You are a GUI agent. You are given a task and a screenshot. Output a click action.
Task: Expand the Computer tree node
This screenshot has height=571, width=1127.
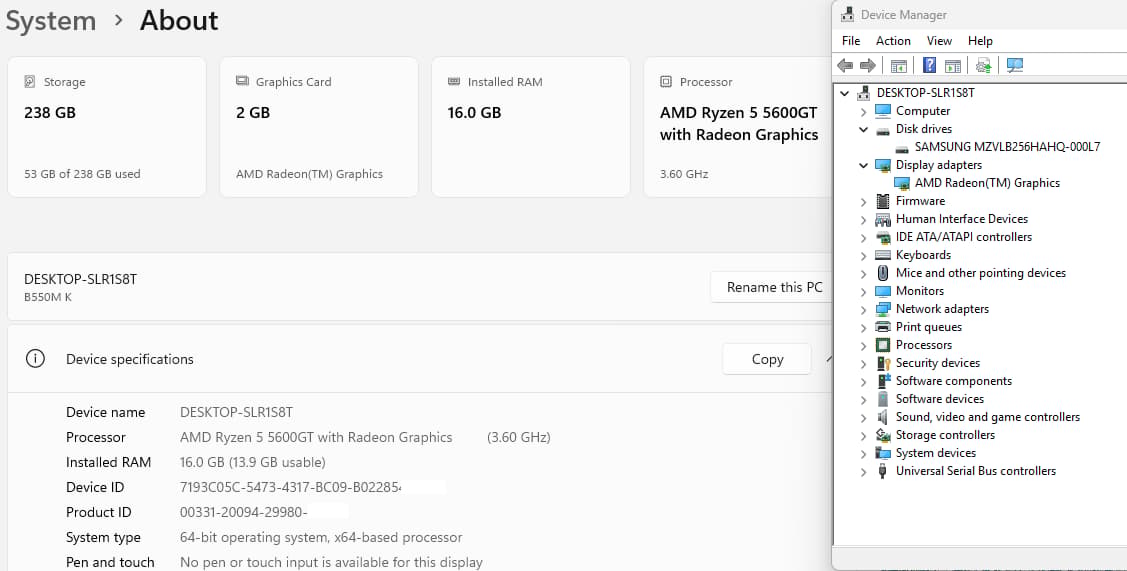click(x=863, y=111)
